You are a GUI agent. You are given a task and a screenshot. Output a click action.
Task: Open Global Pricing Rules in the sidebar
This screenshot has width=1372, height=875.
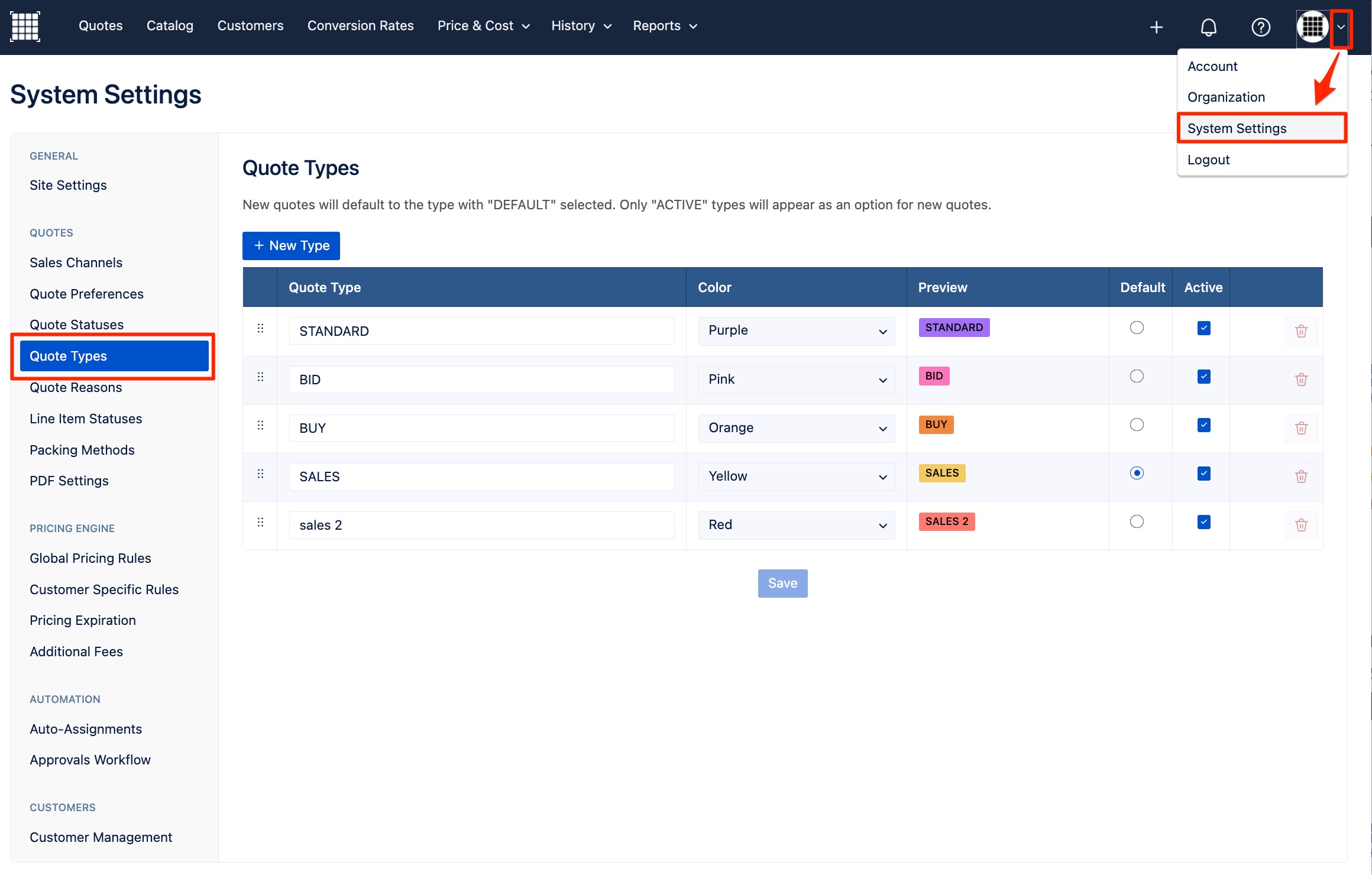click(90, 558)
